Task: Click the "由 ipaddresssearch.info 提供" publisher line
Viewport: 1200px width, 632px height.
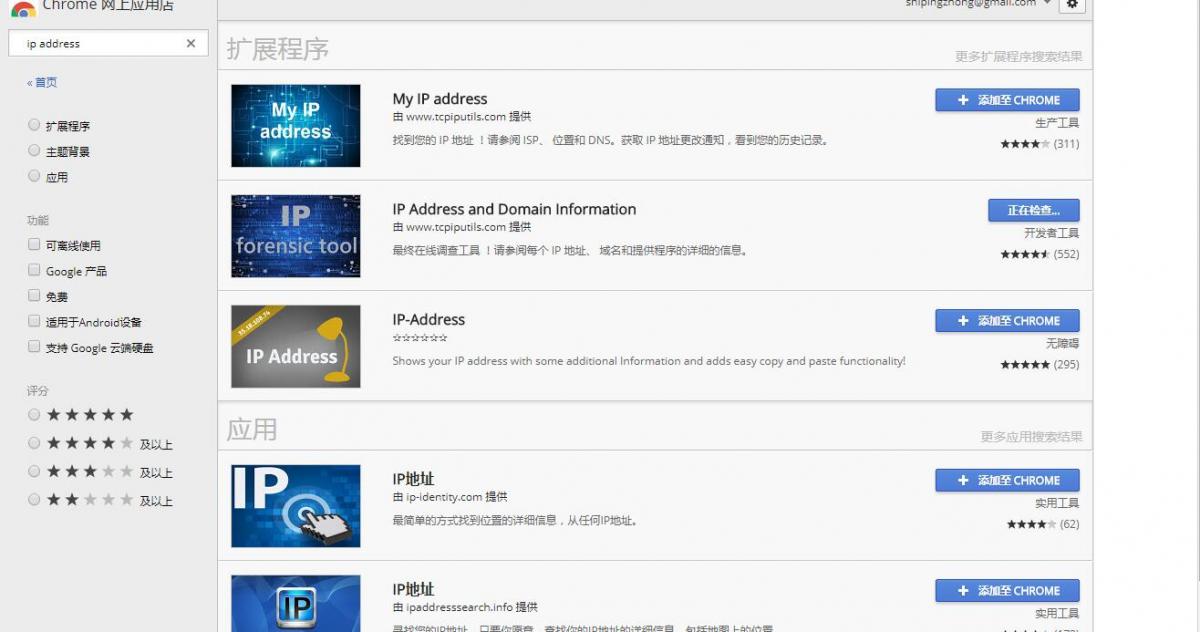Action: point(465,607)
